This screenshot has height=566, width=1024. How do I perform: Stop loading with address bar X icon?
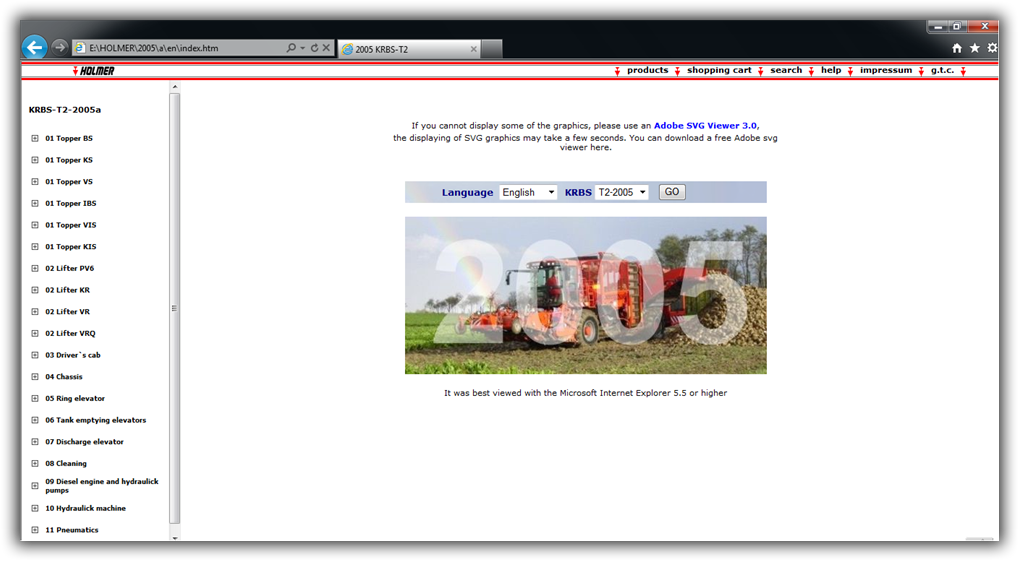point(326,48)
